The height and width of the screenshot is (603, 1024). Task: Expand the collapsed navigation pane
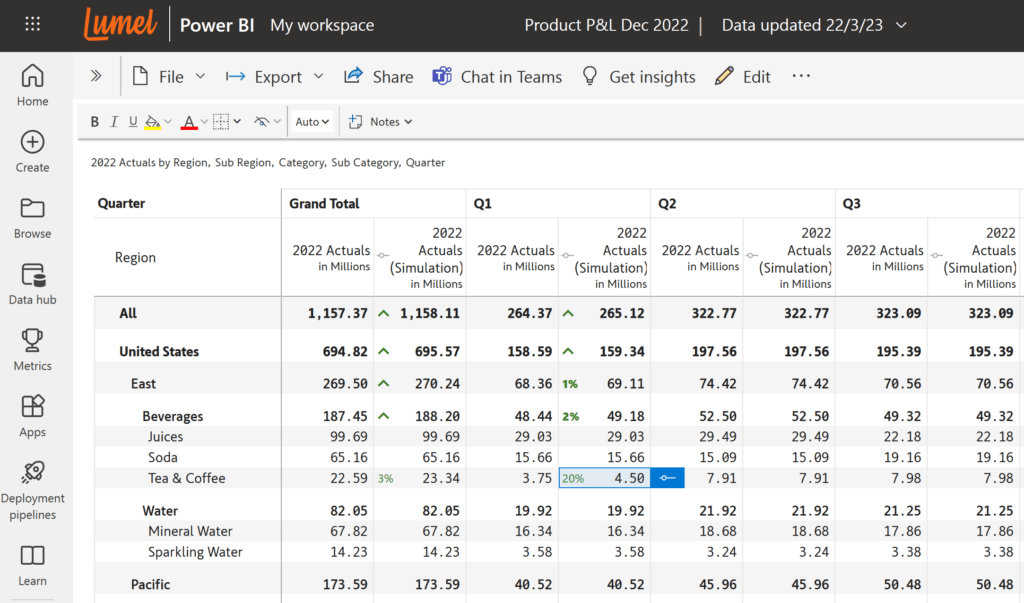(x=96, y=74)
